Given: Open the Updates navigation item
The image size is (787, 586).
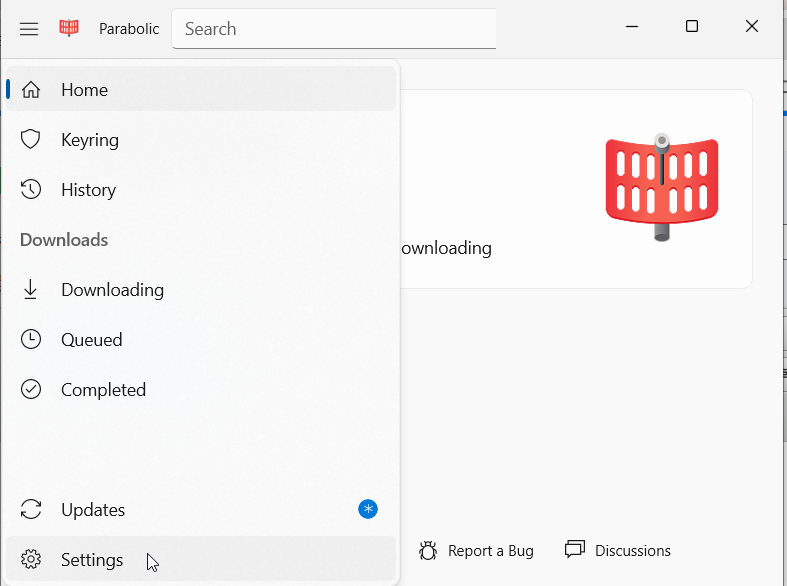Looking at the screenshot, I should 93,510.
